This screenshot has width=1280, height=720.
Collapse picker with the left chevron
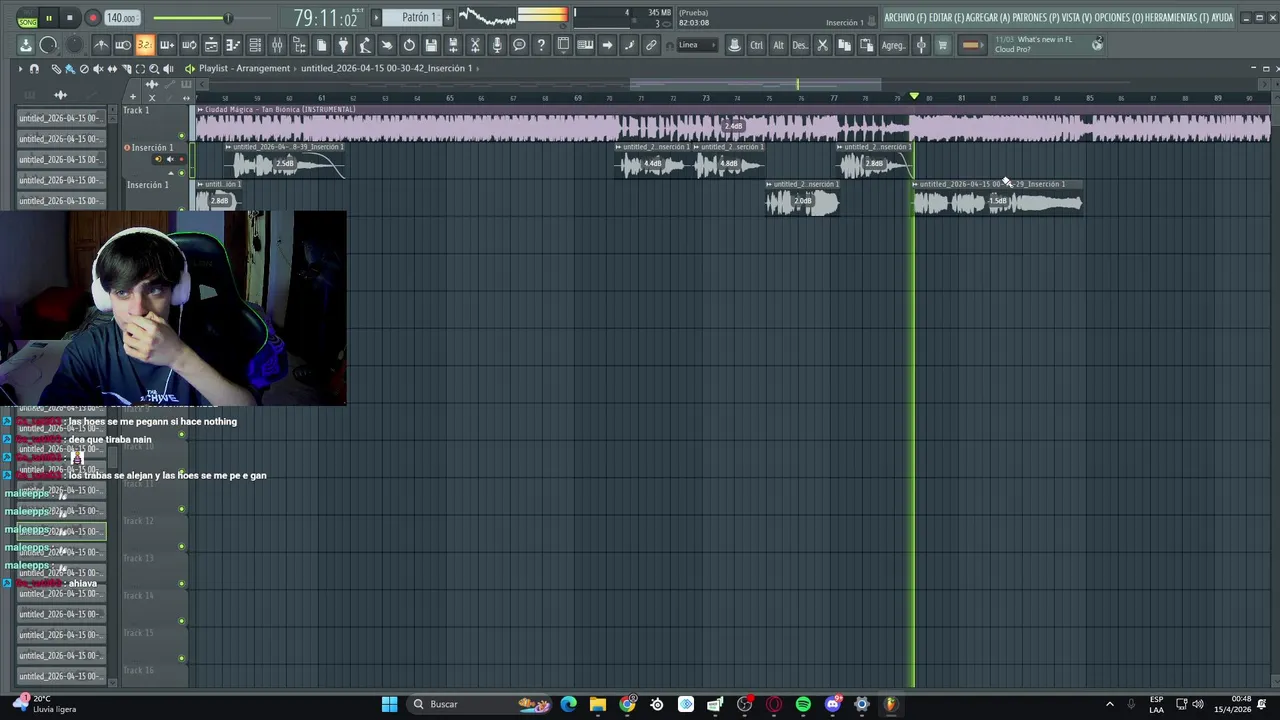coord(202,84)
